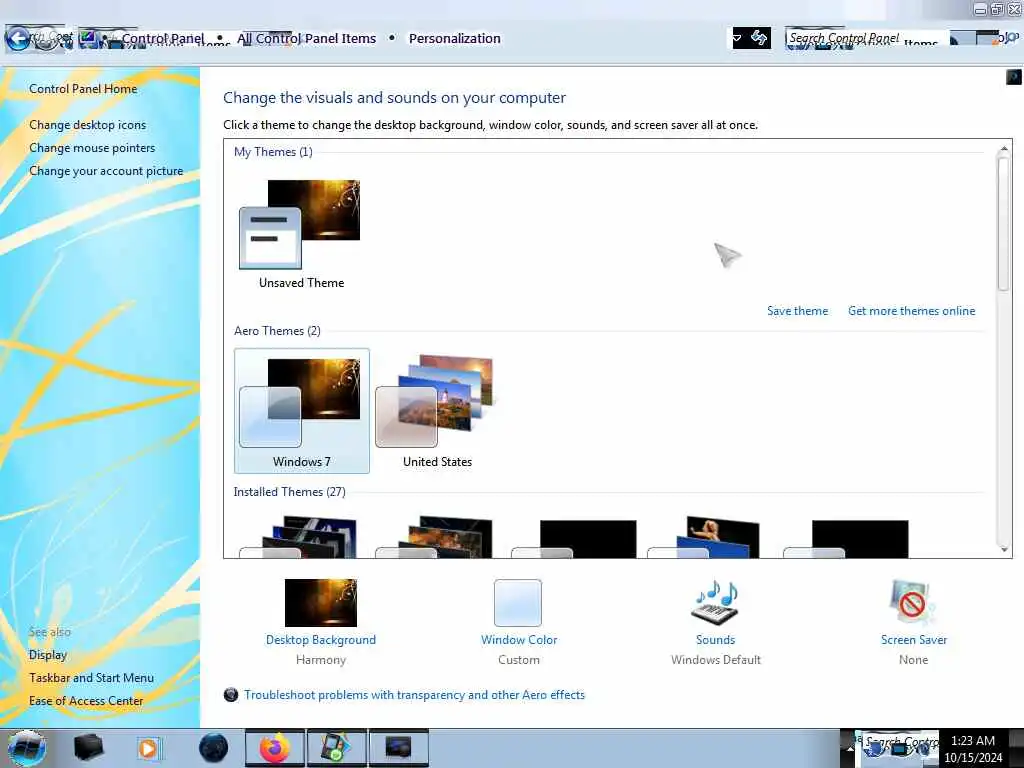The height and width of the screenshot is (768, 1024).
Task: Click Get more themes online
Action: (912, 311)
